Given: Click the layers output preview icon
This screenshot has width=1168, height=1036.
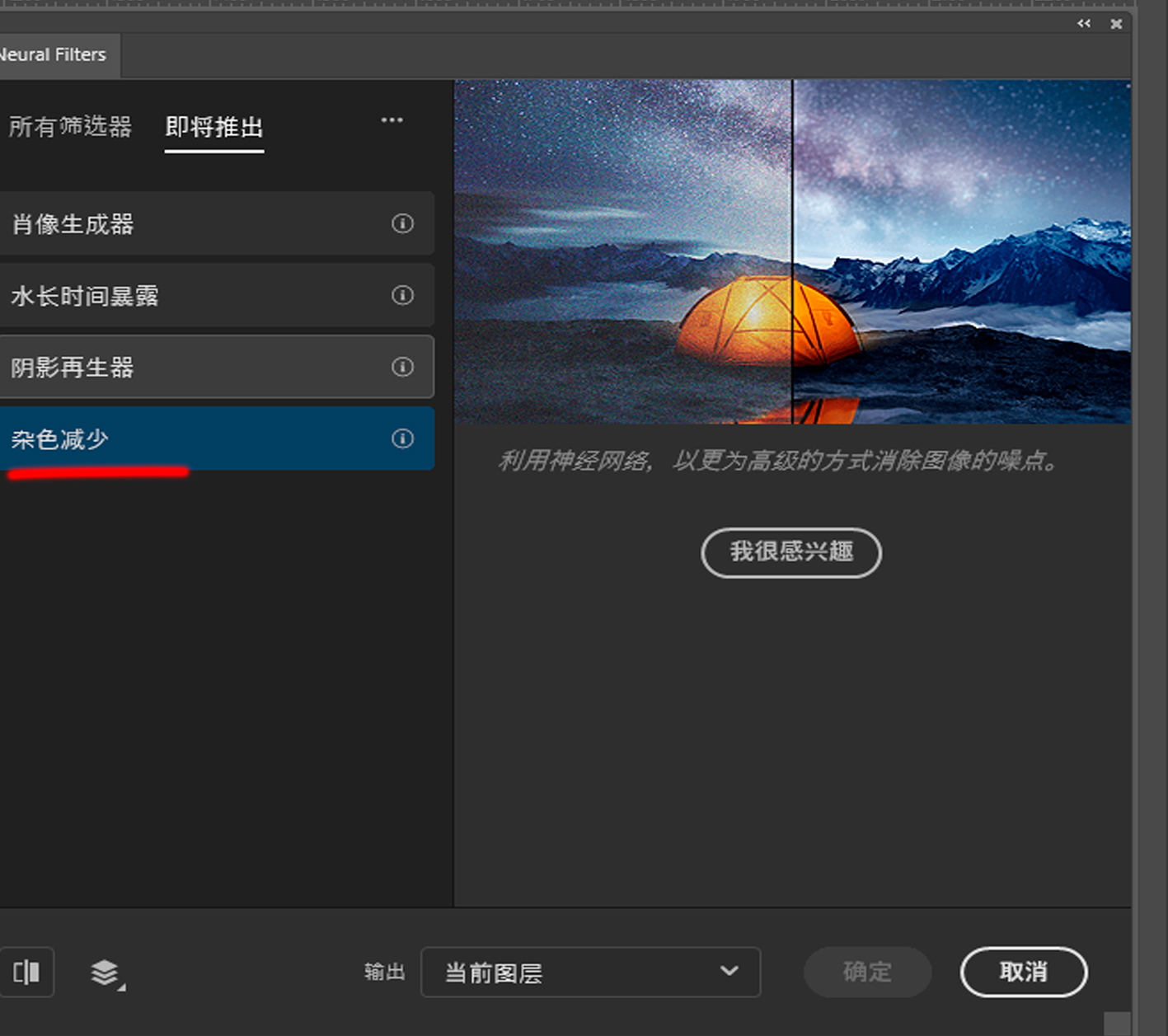Looking at the screenshot, I should click(x=105, y=973).
